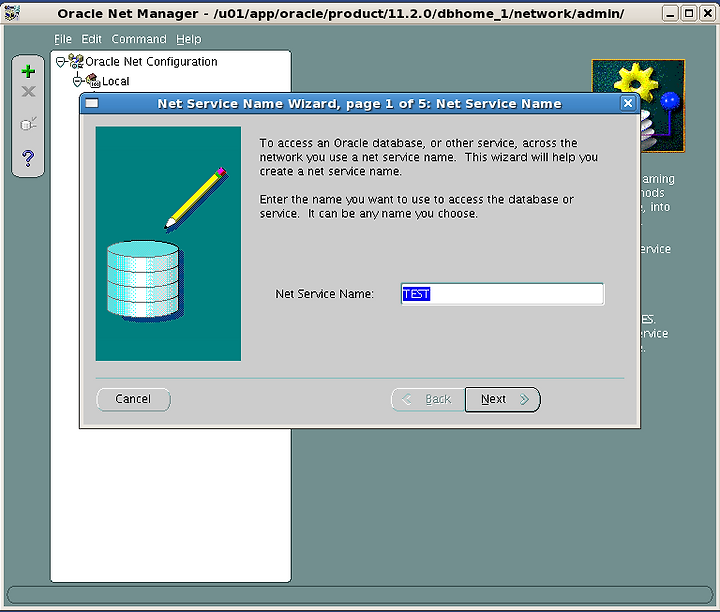Click the 'Net Service Name:' label
720x612 pixels.
coord(325,294)
